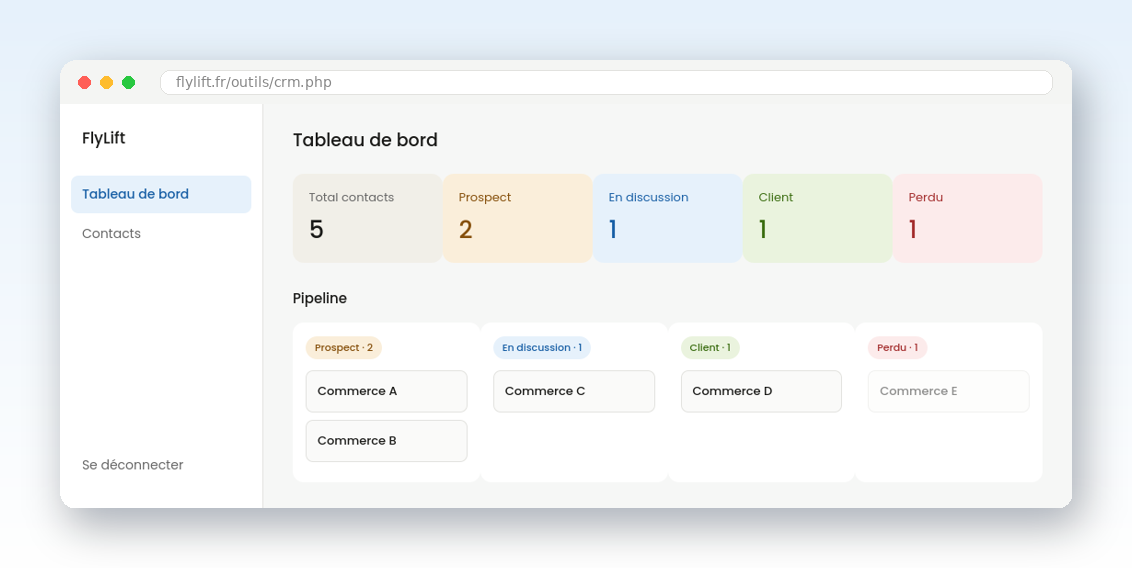The height and width of the screenshot is (568, 1132).
Task: Select the Prospect stat card
Action: point(518,218)
